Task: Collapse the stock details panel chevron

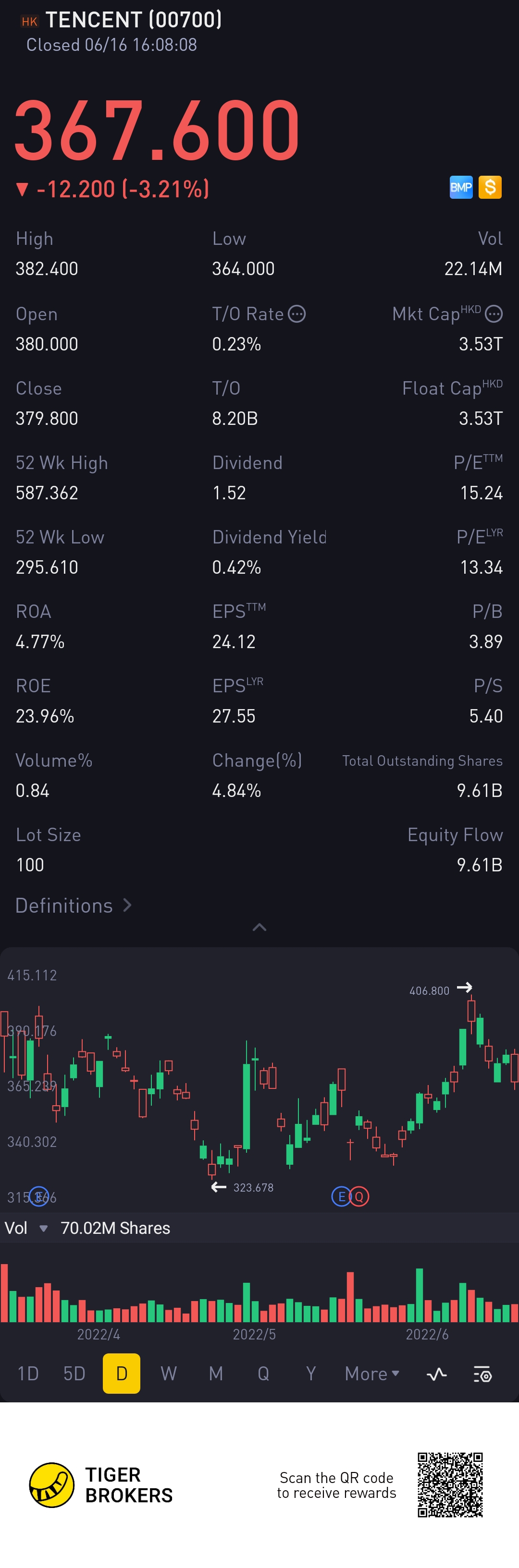Action: pos(259,927)
